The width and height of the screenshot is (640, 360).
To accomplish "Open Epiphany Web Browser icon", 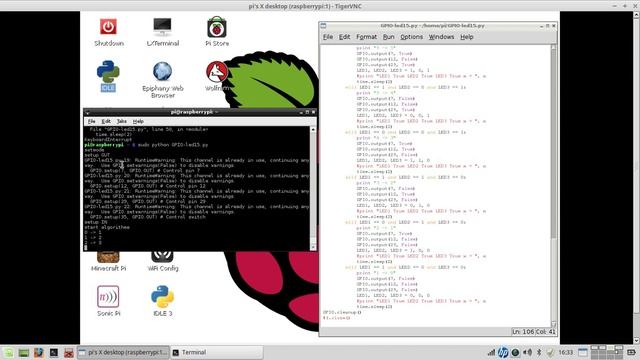I will (x=162, y=80).
